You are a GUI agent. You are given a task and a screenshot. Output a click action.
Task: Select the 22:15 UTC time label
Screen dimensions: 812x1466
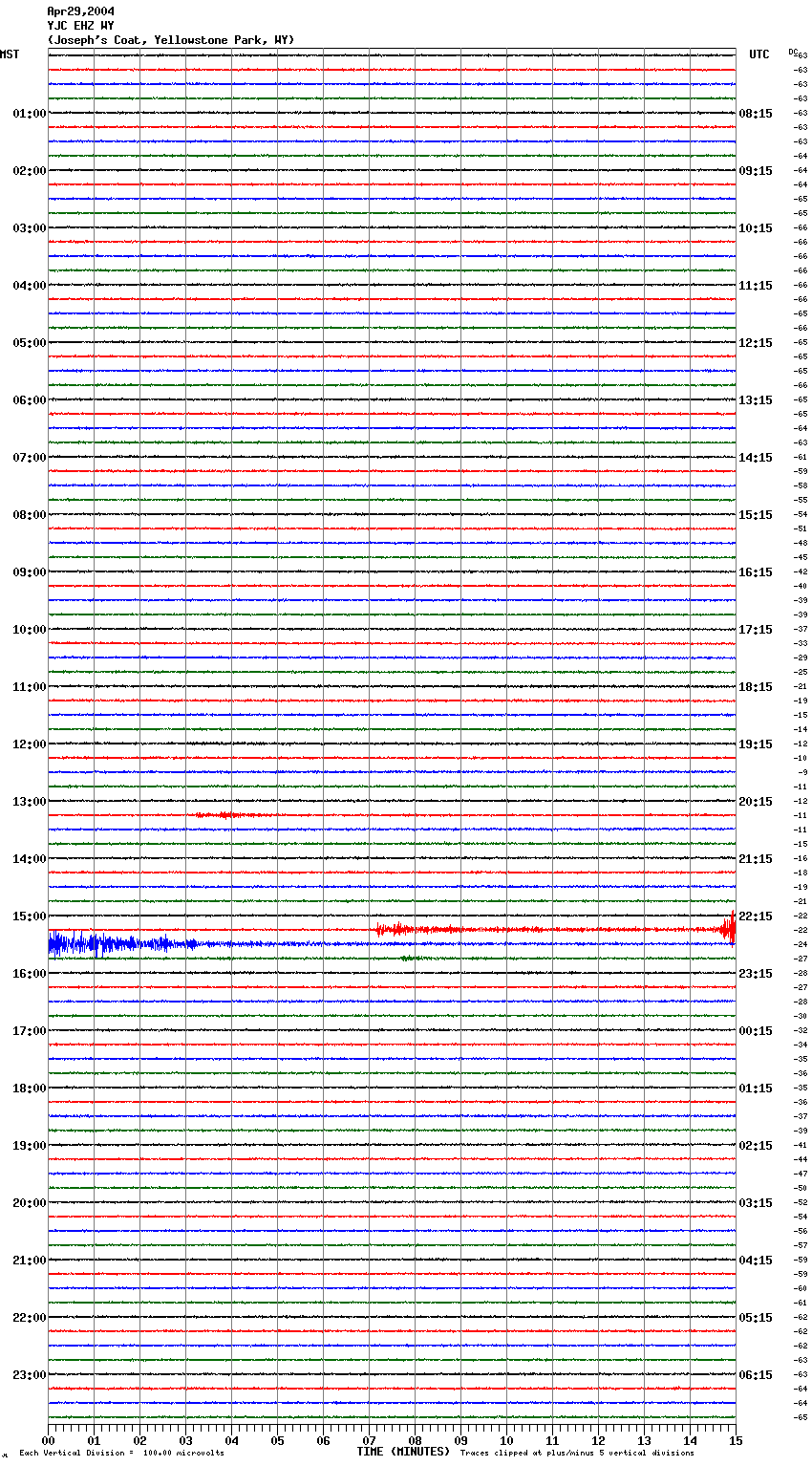[x=756, y=916]
